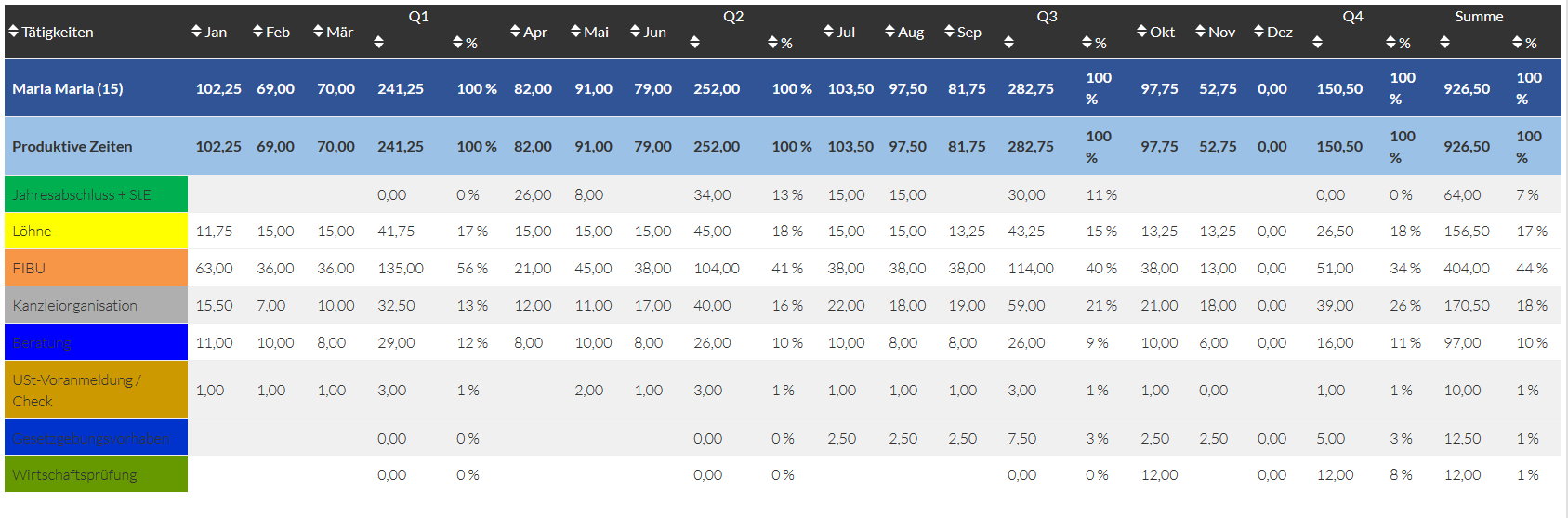Click Gesetzgebungsvorhaben total value 12,50
The image size is (1568, 518).
tap(1462, 438)
